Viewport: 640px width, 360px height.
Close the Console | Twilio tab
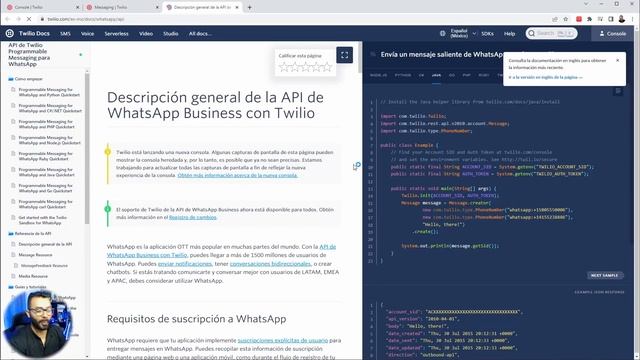pos(78,7)
